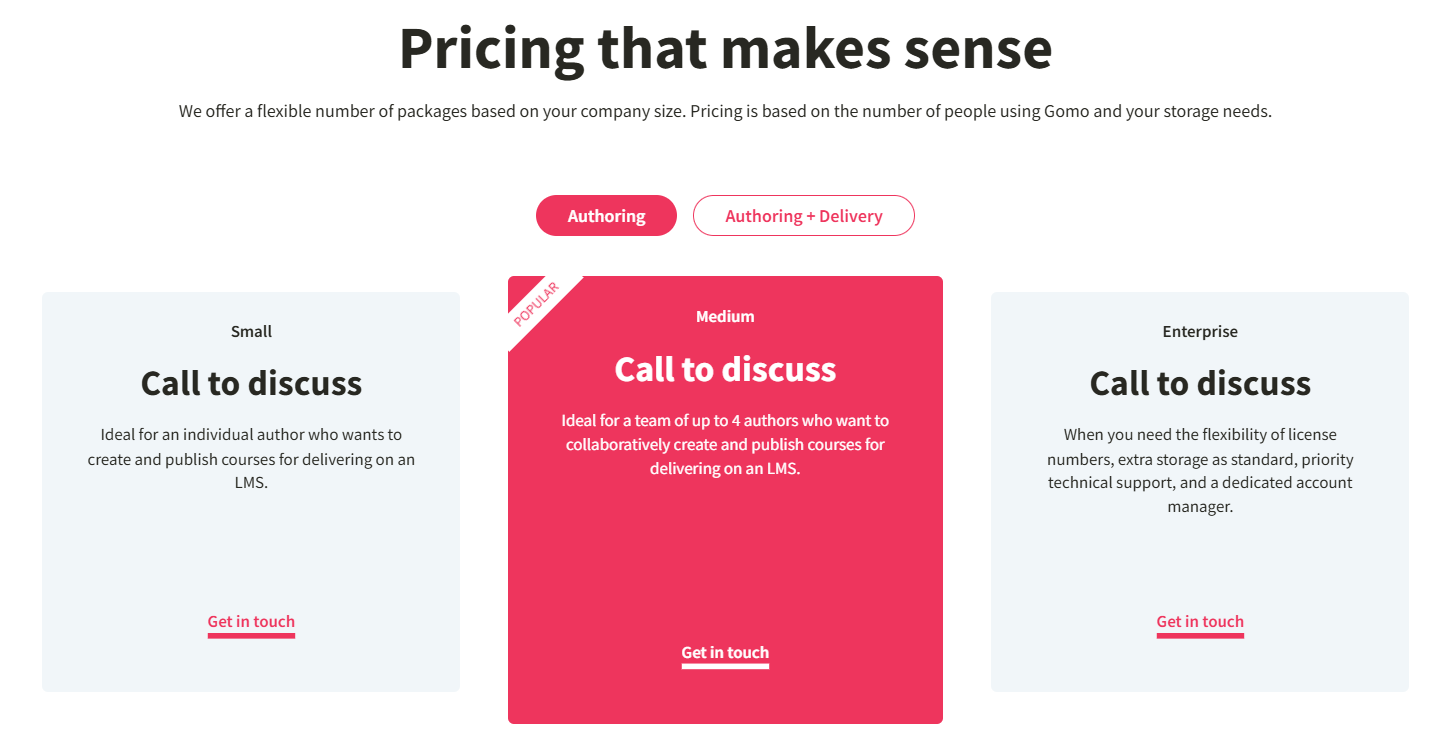Image resolution: width=1434 pixels, height=738 pixels.
Task: Click the Medium plan name label
Action: tap(725, 316)
